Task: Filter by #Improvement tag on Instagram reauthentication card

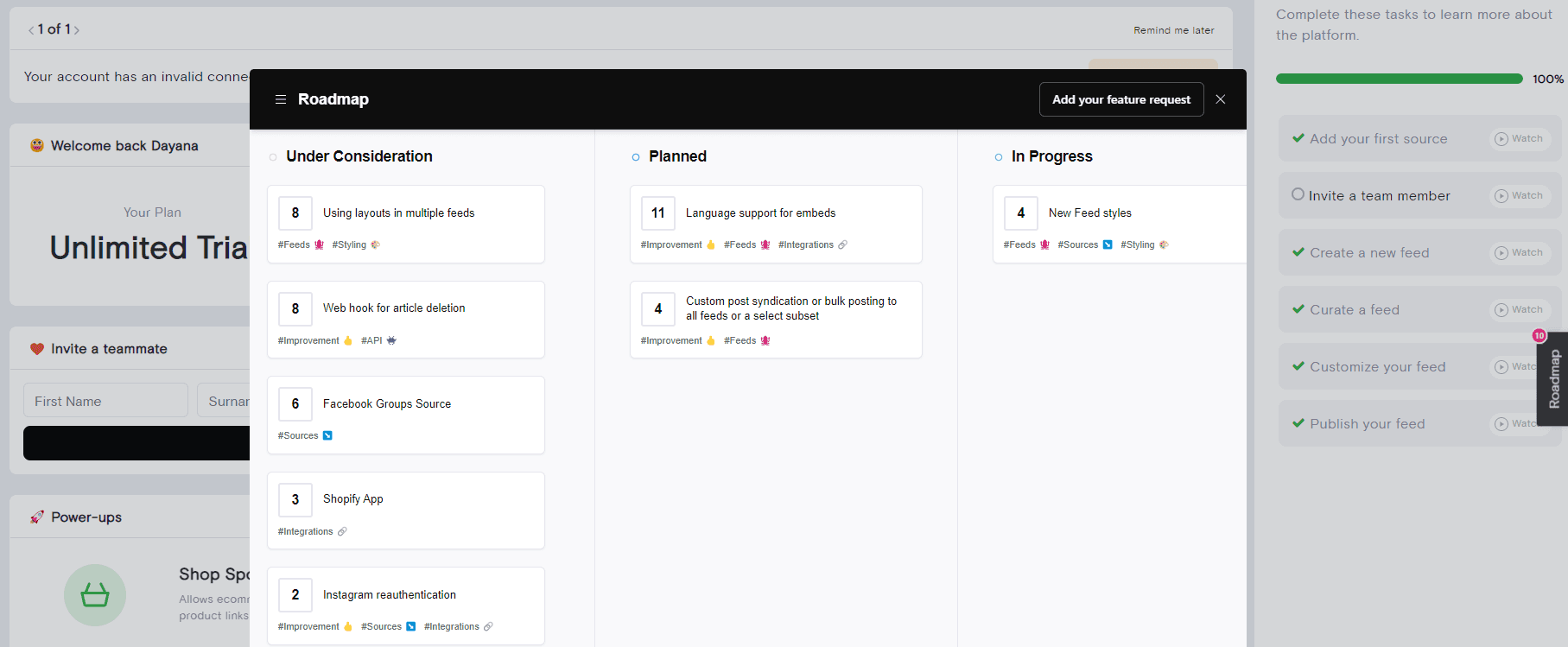Action: (x=315, y=626)
